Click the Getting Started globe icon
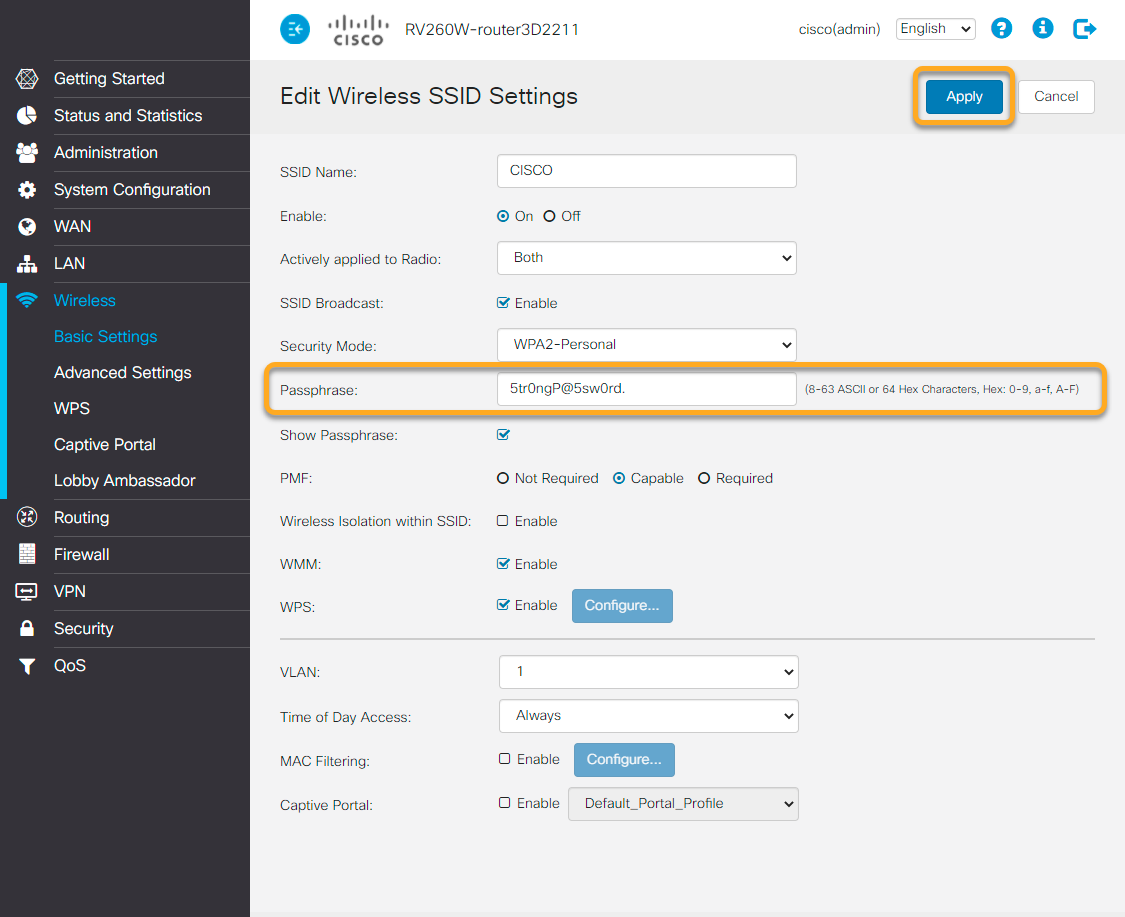1125x917 pixels. [27, 79]
